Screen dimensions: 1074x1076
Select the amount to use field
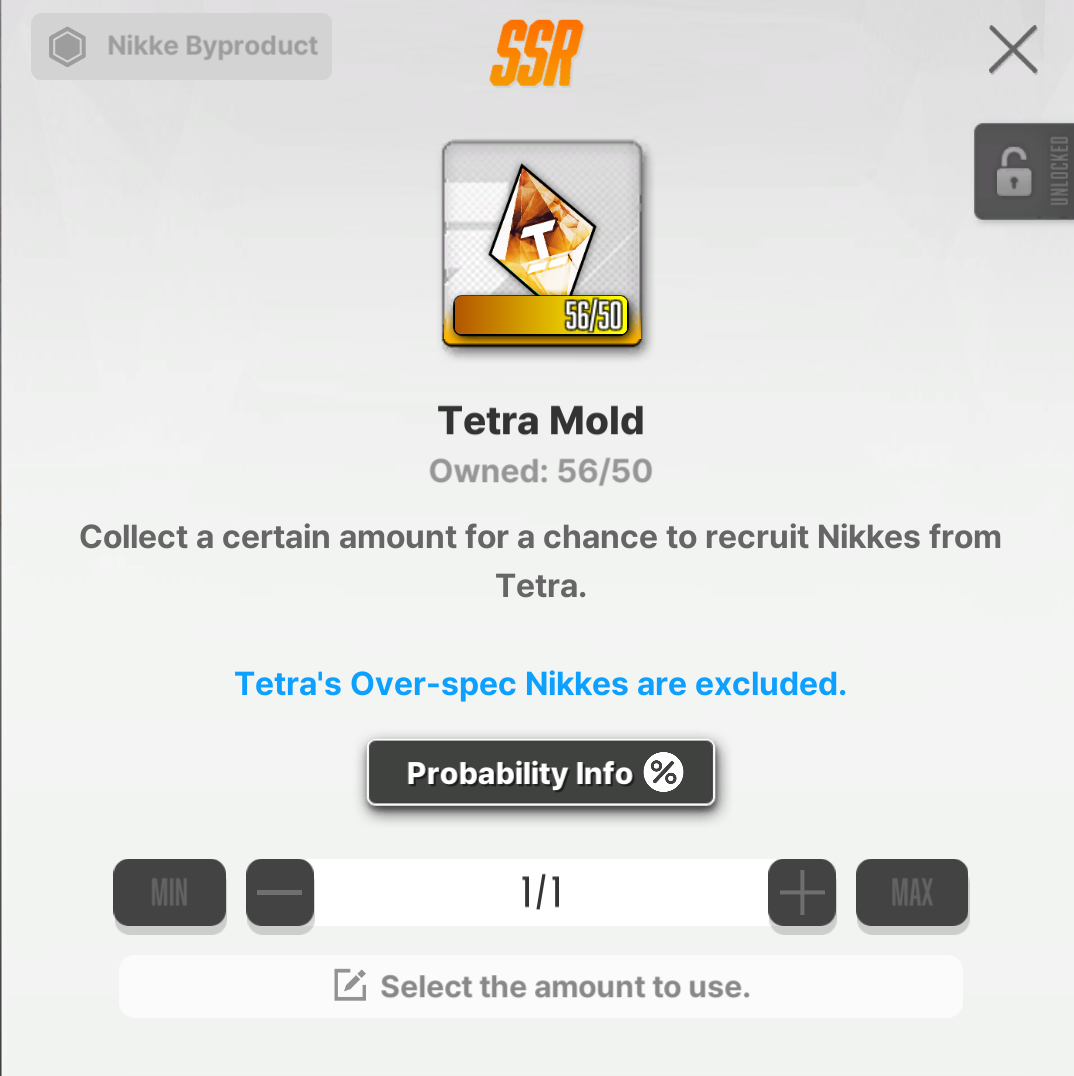[541, 986]
